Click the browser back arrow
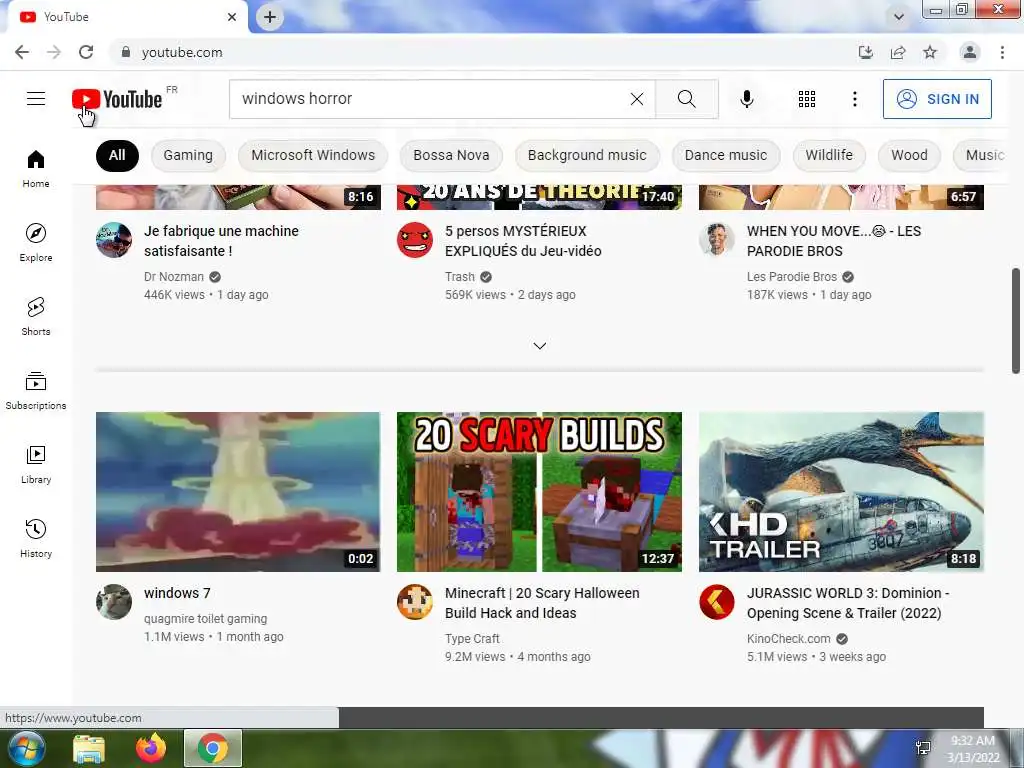The width and height of the screenshot is (1024, 768). click(x=22, y=52)
